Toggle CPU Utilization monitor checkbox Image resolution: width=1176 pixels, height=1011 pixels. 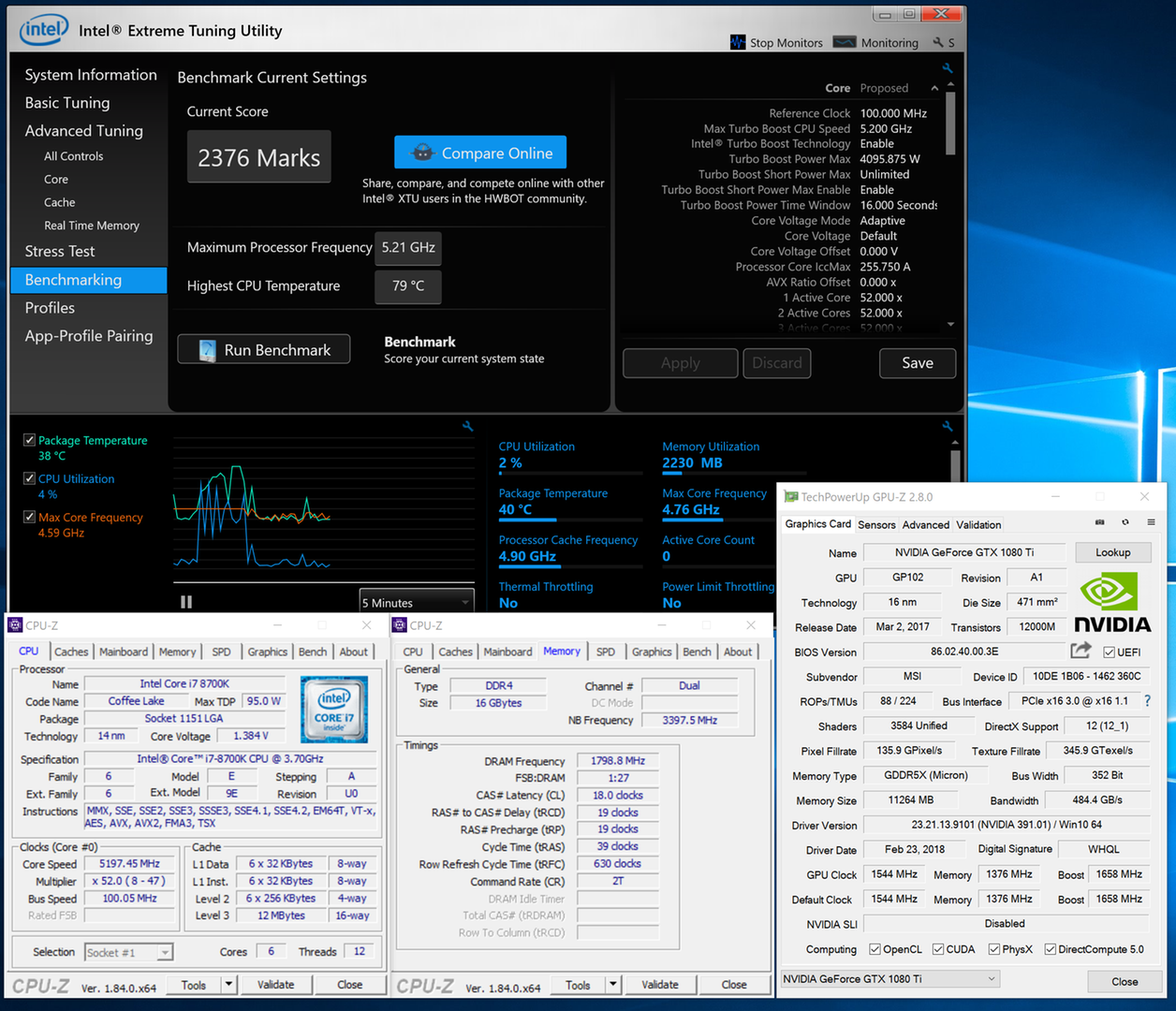[29, 478]
